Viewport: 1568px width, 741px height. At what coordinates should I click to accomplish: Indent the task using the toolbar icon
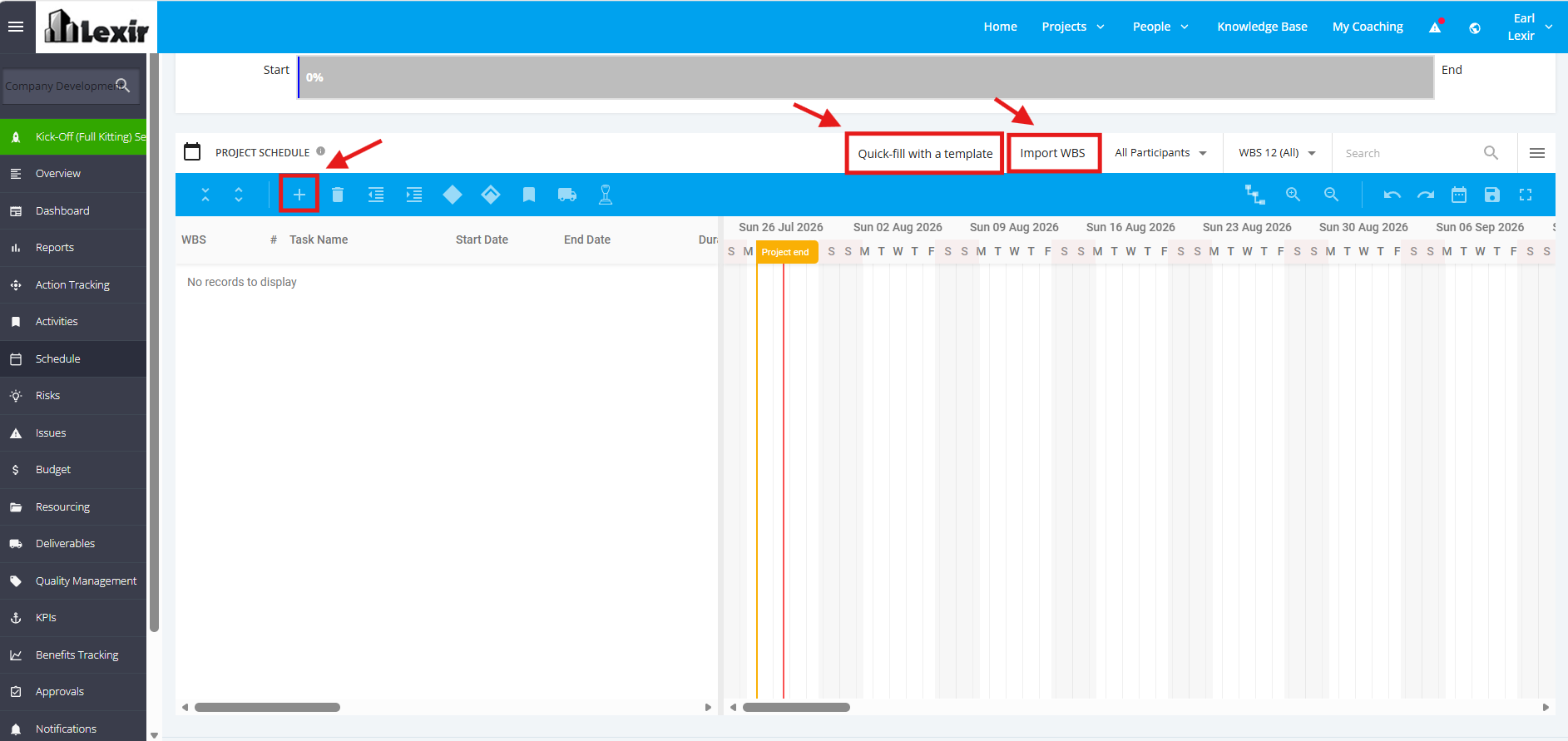(x=414, y=195)
